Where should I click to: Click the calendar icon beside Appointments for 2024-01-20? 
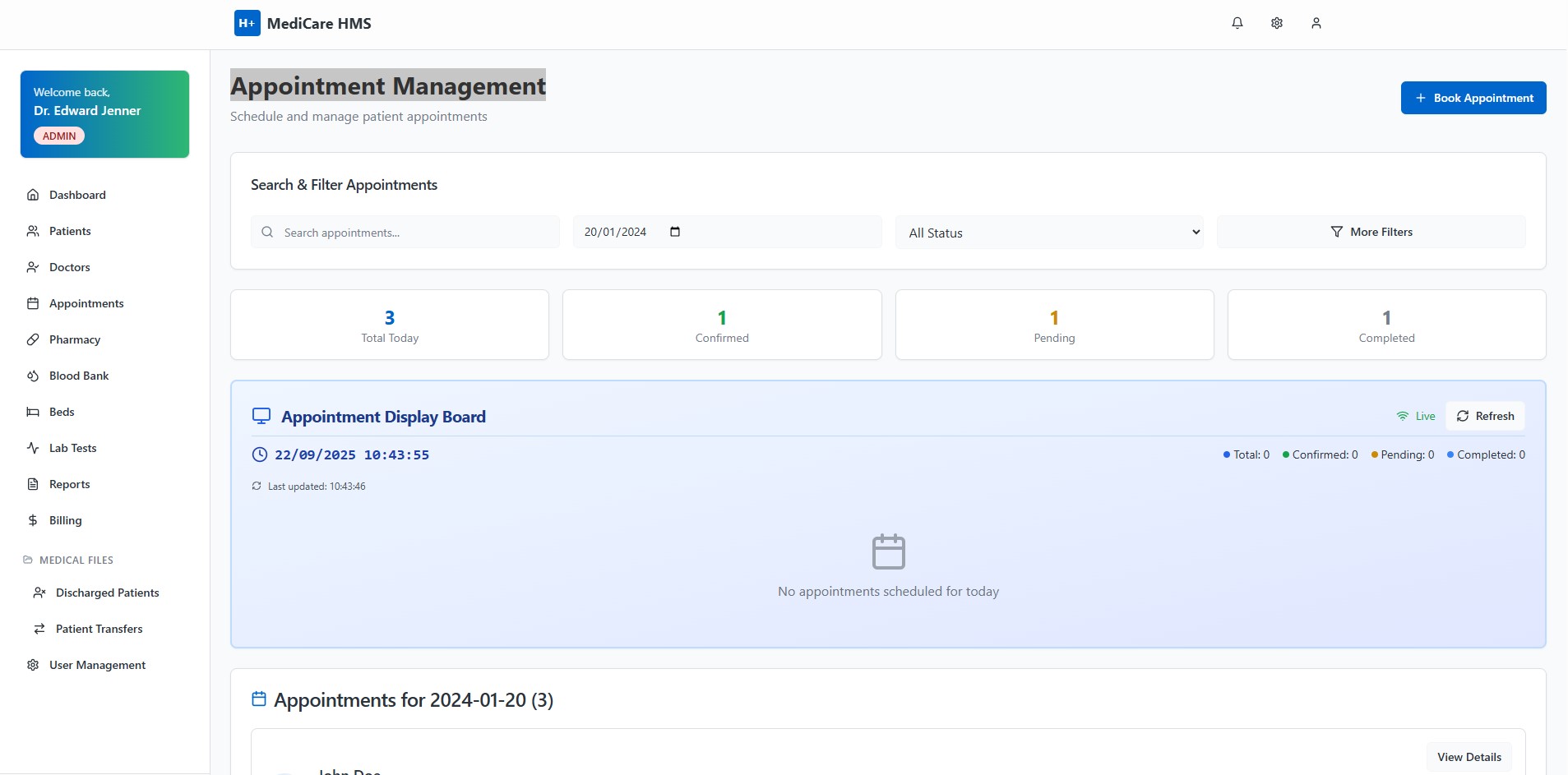pos(259,699)
